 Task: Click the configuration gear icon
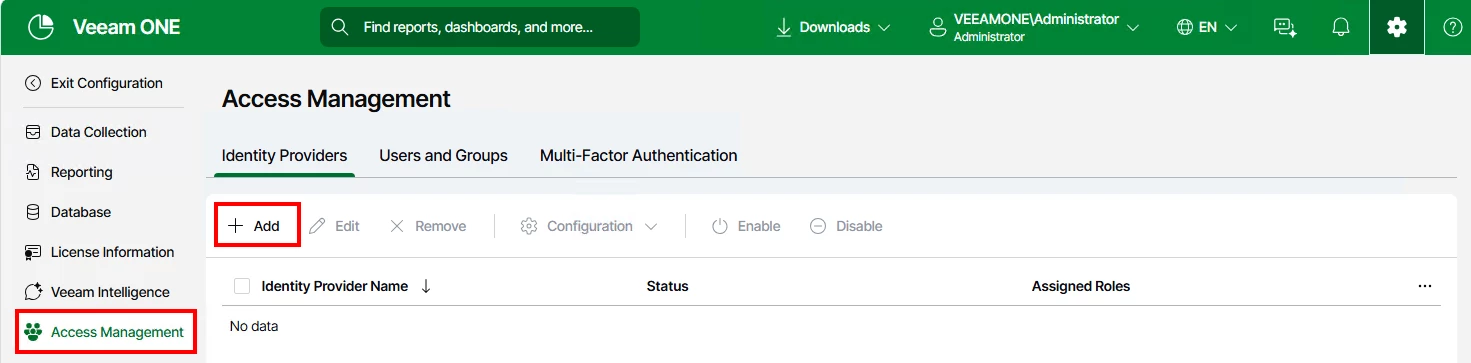[x=1397, y=28]
